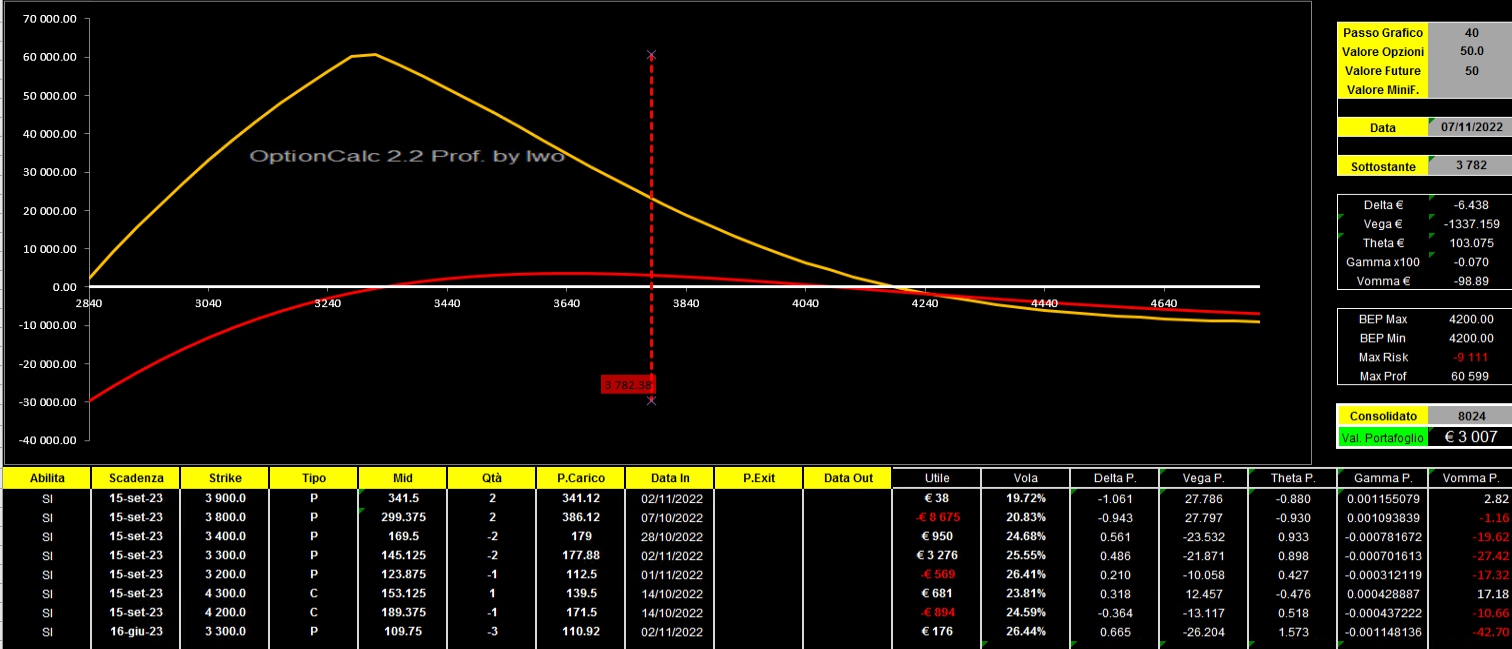1512x649 pixels.
Task: Select the Data In column header
Action: coord(669,478)
